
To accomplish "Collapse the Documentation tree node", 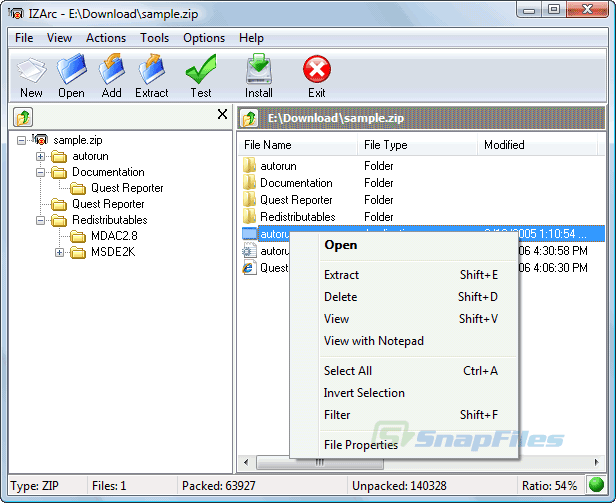I will (40, 173).
